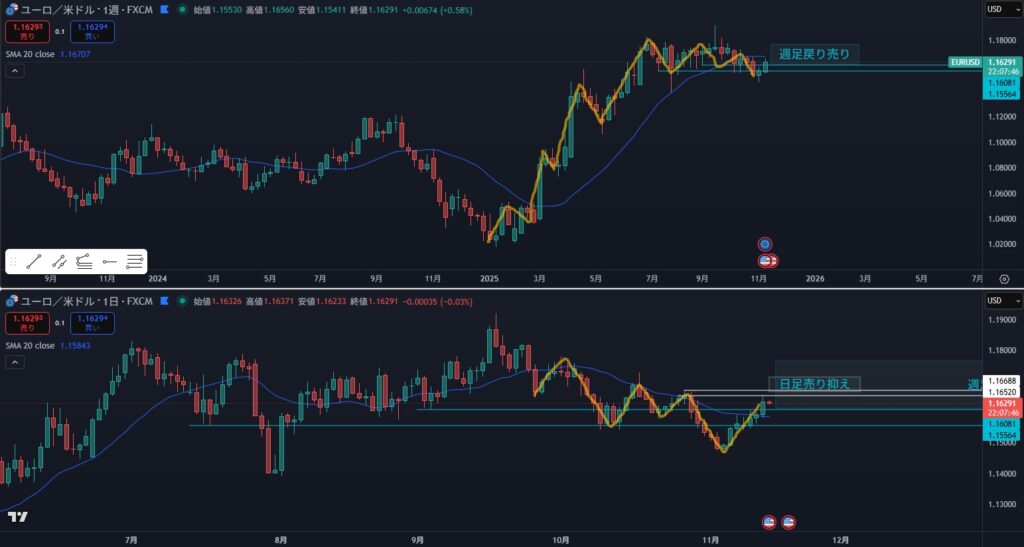Screen dimensions: 1024x547
Task: Click the TradingView logo on the daily chart
Action: [x=17, y=517]
